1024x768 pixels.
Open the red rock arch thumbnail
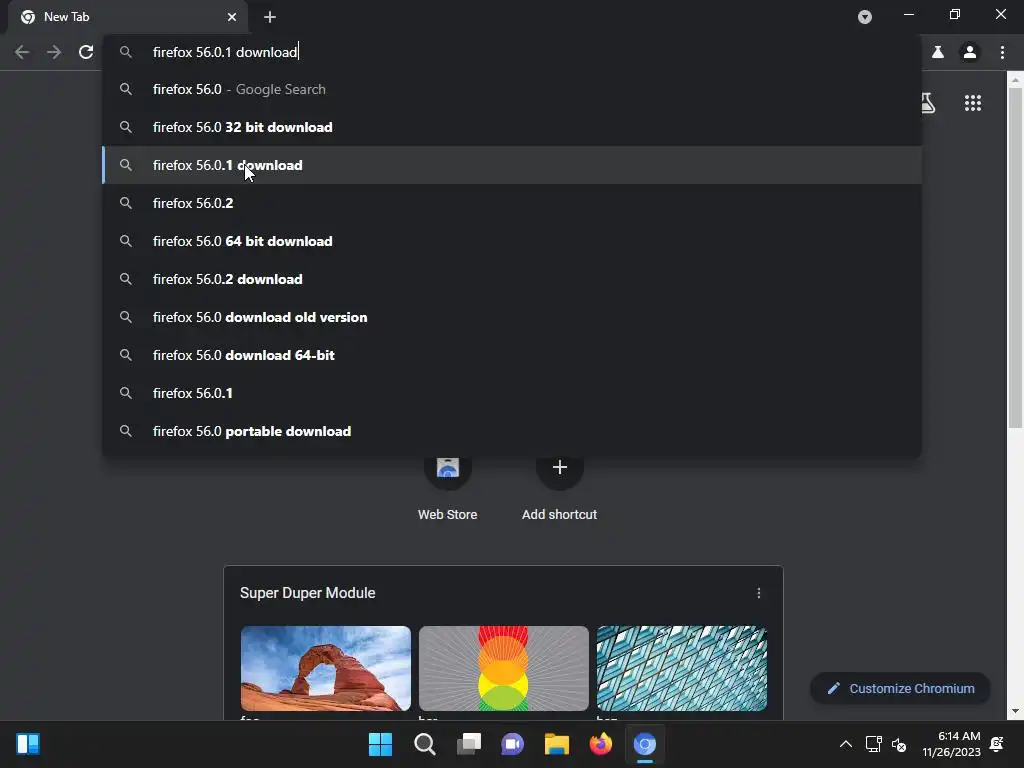coord(326,668)
